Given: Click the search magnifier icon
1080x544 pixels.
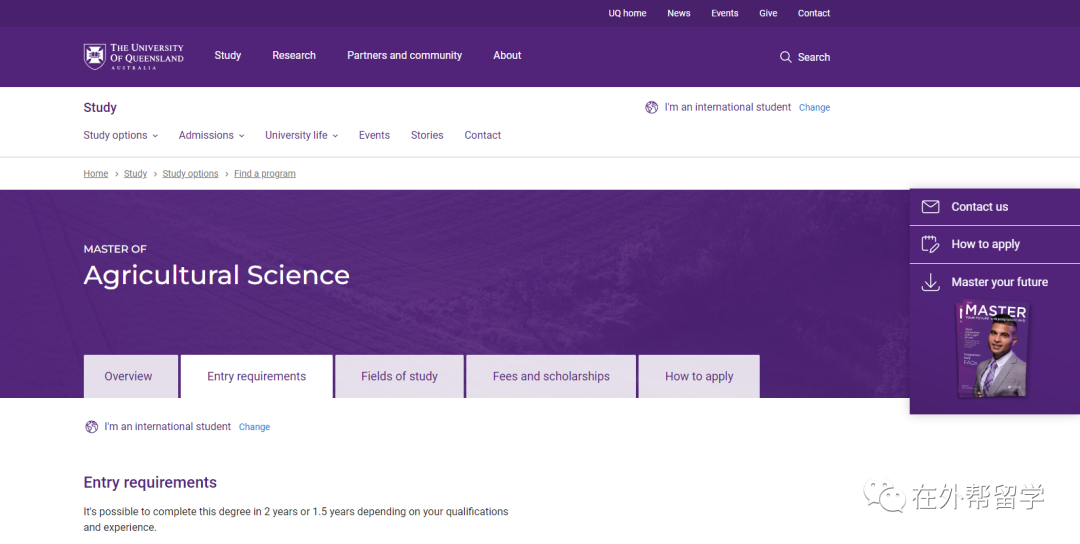Looking at the screenshot, I should (785, 57).
